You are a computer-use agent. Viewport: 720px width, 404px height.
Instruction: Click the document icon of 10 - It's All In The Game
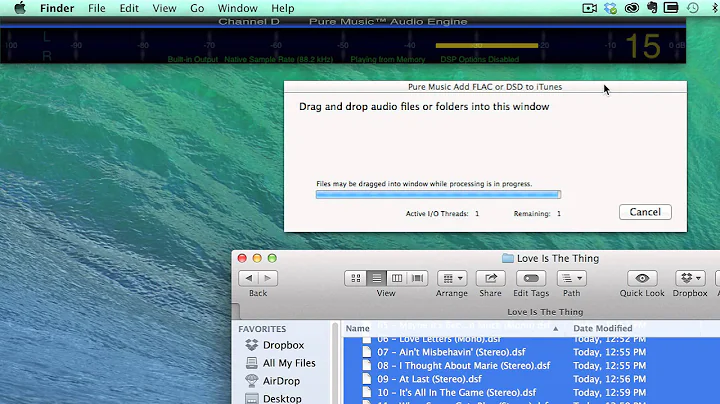(x=366, y=393)
